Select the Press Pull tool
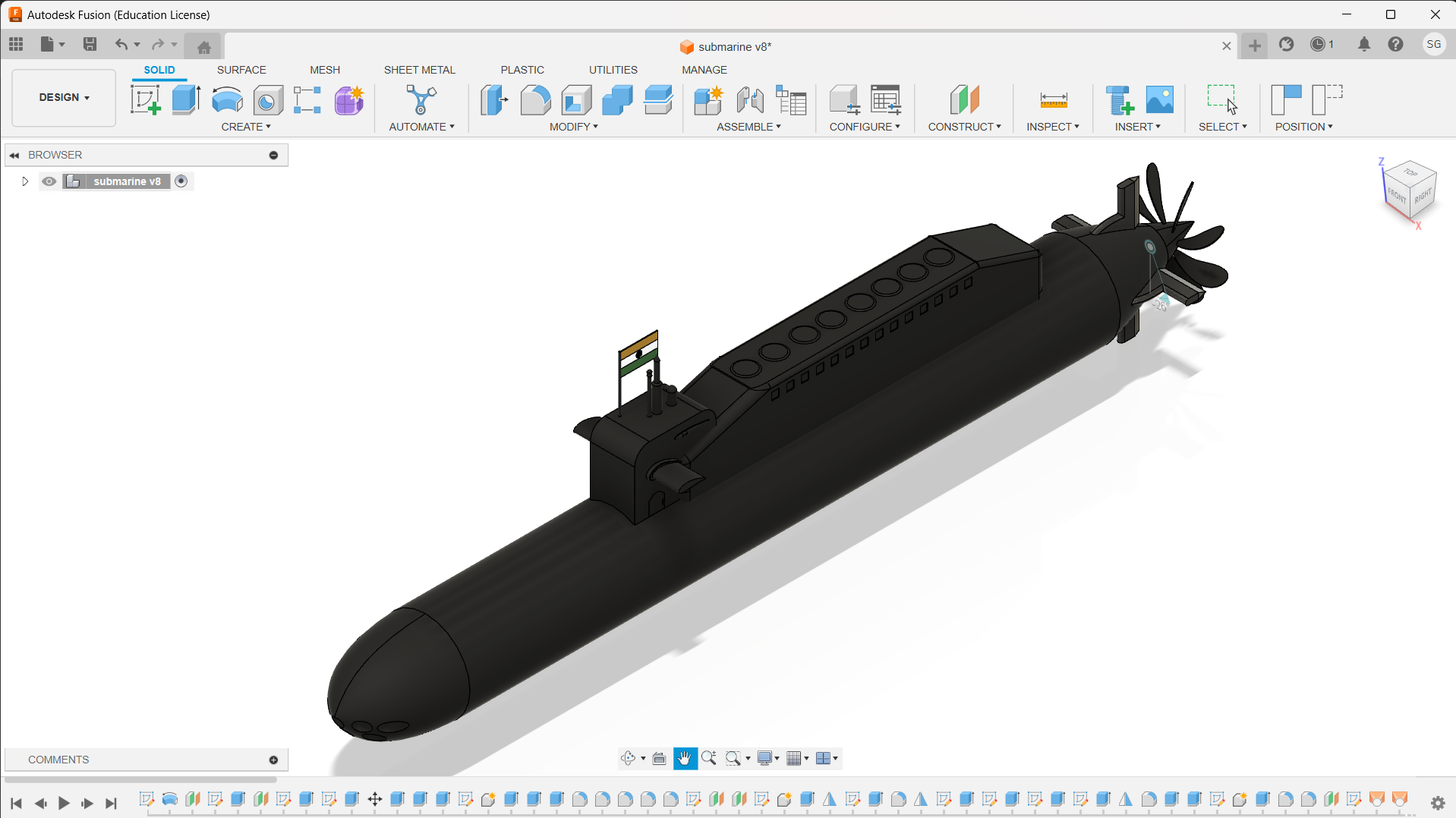Viewport: 1456px width, 818px height. (x=494, y=99)
